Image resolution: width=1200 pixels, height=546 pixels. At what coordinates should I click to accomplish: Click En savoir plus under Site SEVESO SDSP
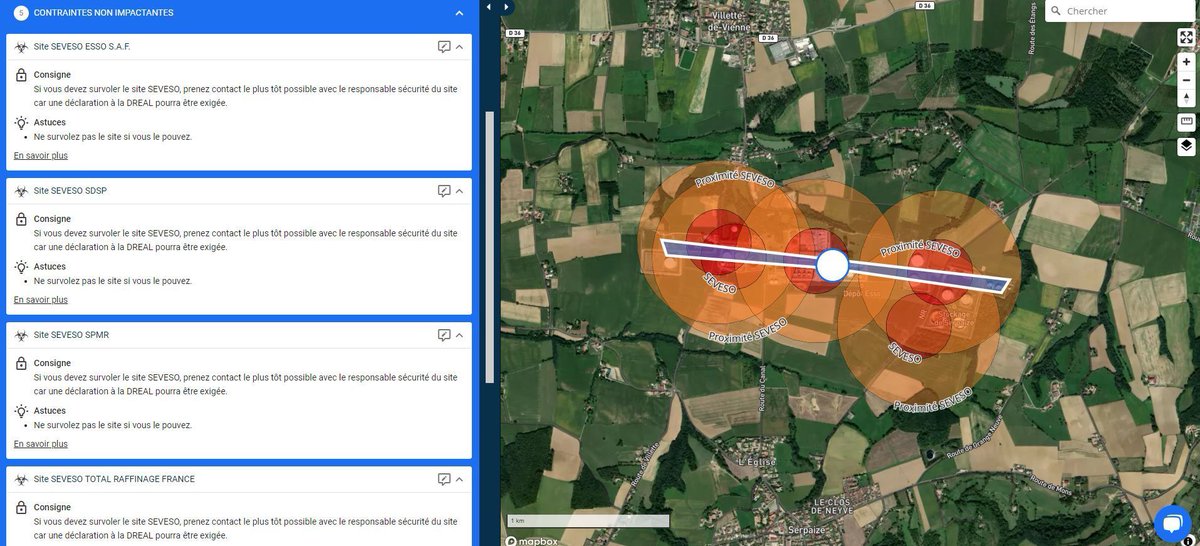point(41,299)
